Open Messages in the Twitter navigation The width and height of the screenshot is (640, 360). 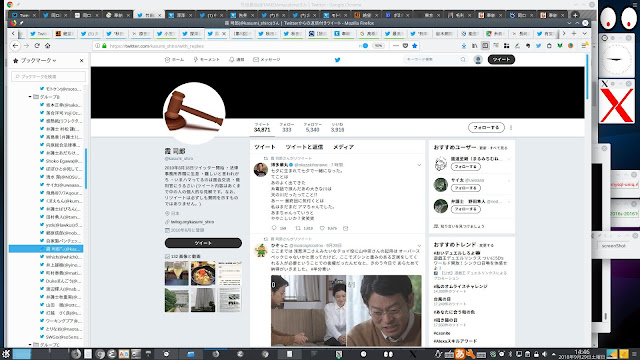267,60
